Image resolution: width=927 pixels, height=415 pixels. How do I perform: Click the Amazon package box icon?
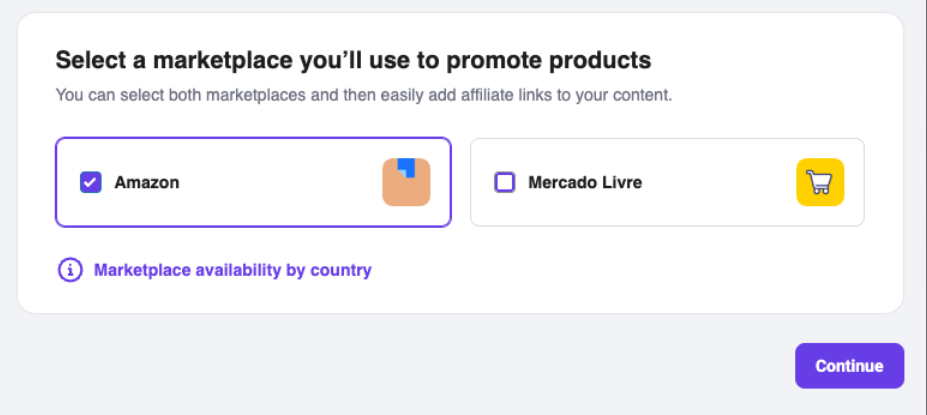pyautogui.click(x=406, y=182)
